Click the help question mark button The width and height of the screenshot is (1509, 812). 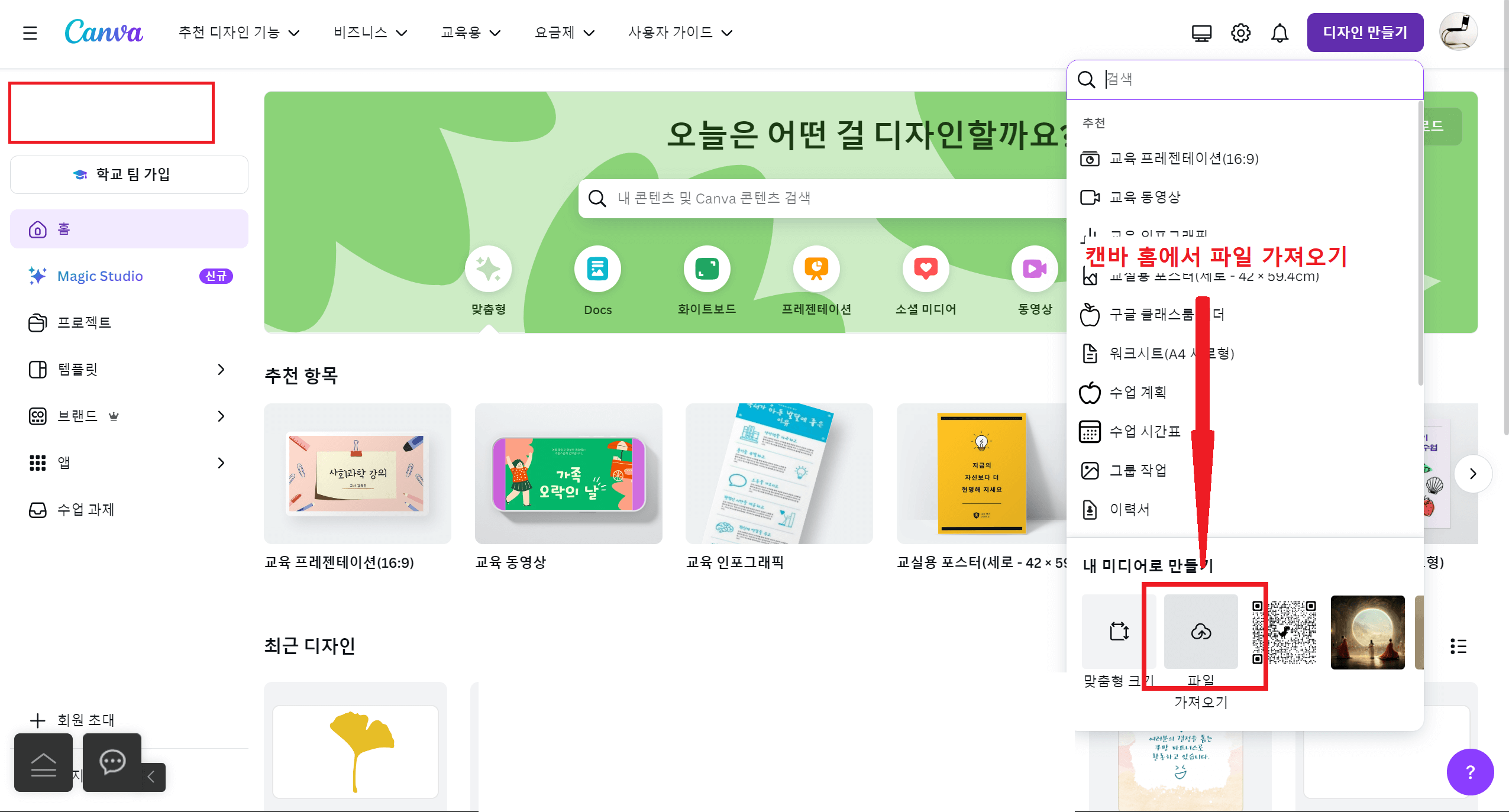click(x=1469, y=772)
